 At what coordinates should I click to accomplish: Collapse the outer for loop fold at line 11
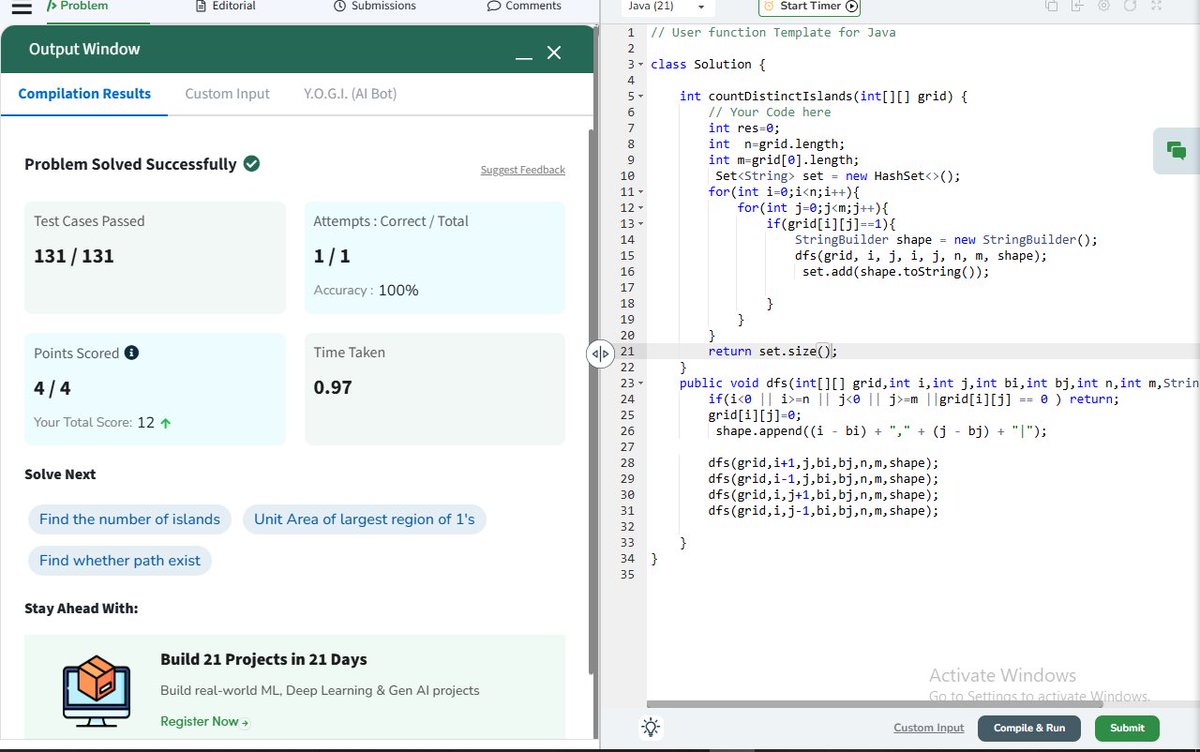click(641, 192)
